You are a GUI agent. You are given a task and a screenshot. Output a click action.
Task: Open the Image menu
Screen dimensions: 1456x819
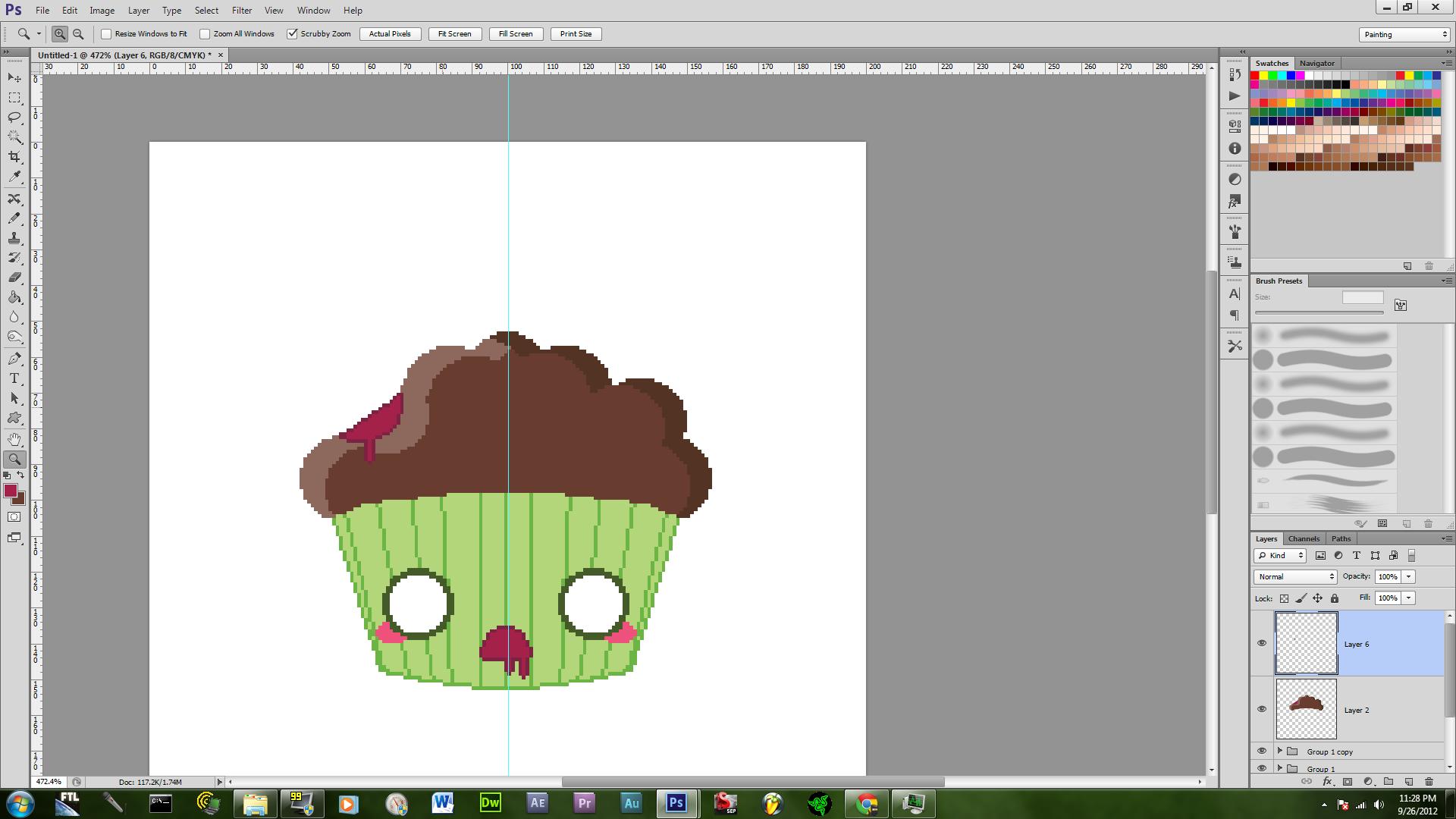(102, 11)
